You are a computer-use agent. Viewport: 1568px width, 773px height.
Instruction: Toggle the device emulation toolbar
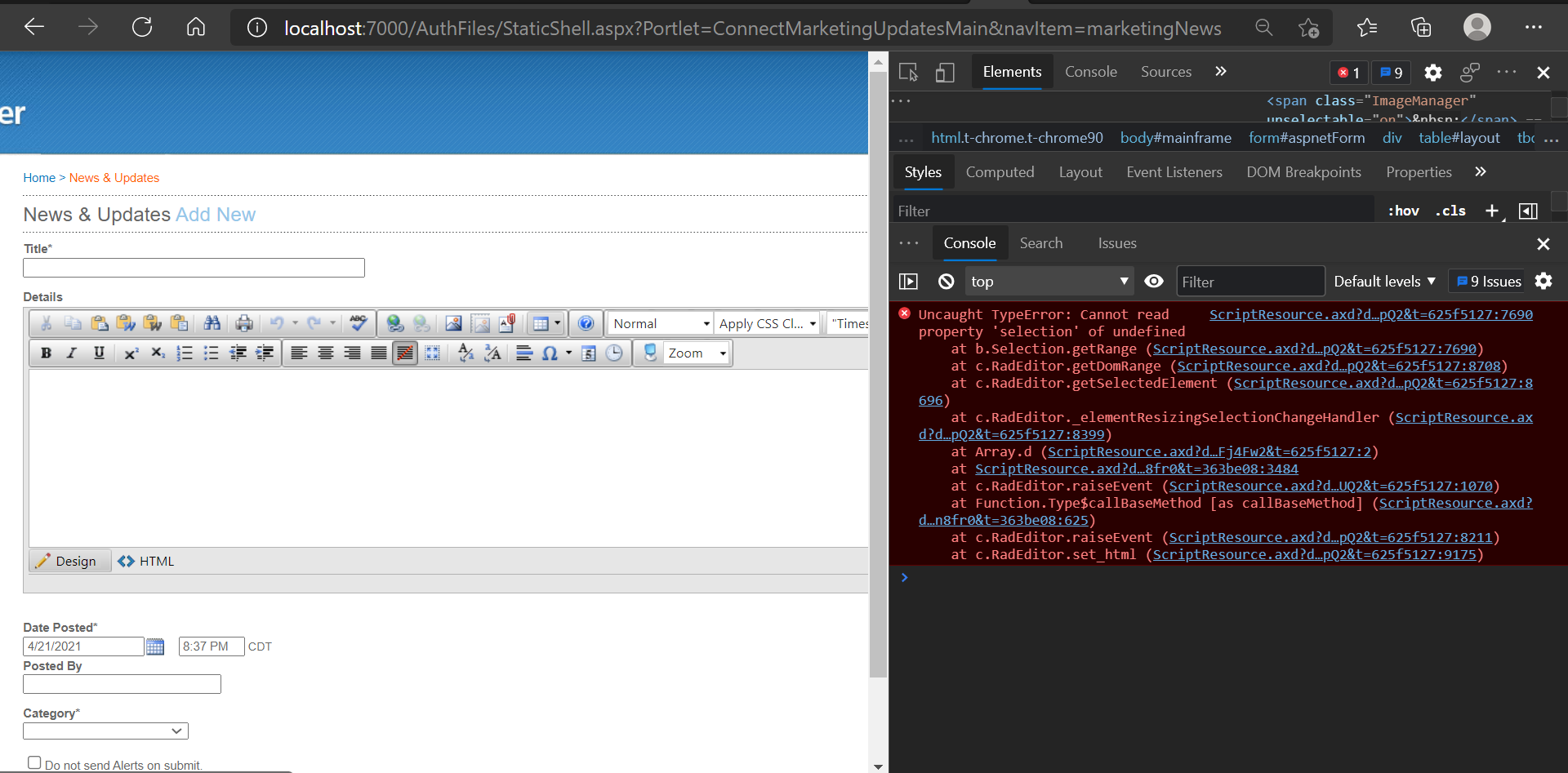coord(945,73)
